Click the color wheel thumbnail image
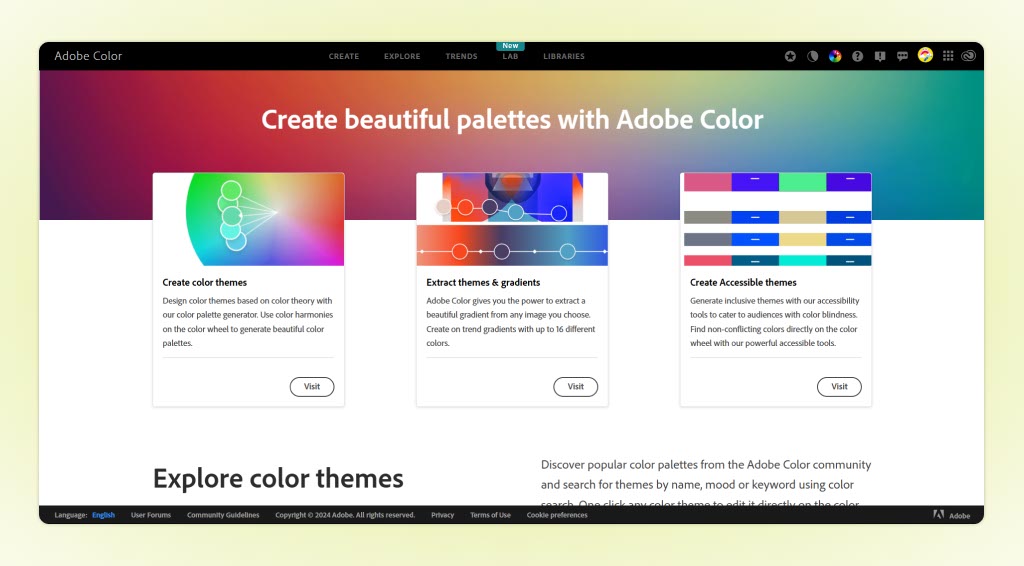The image size is (1024, 566). point(248,219)
